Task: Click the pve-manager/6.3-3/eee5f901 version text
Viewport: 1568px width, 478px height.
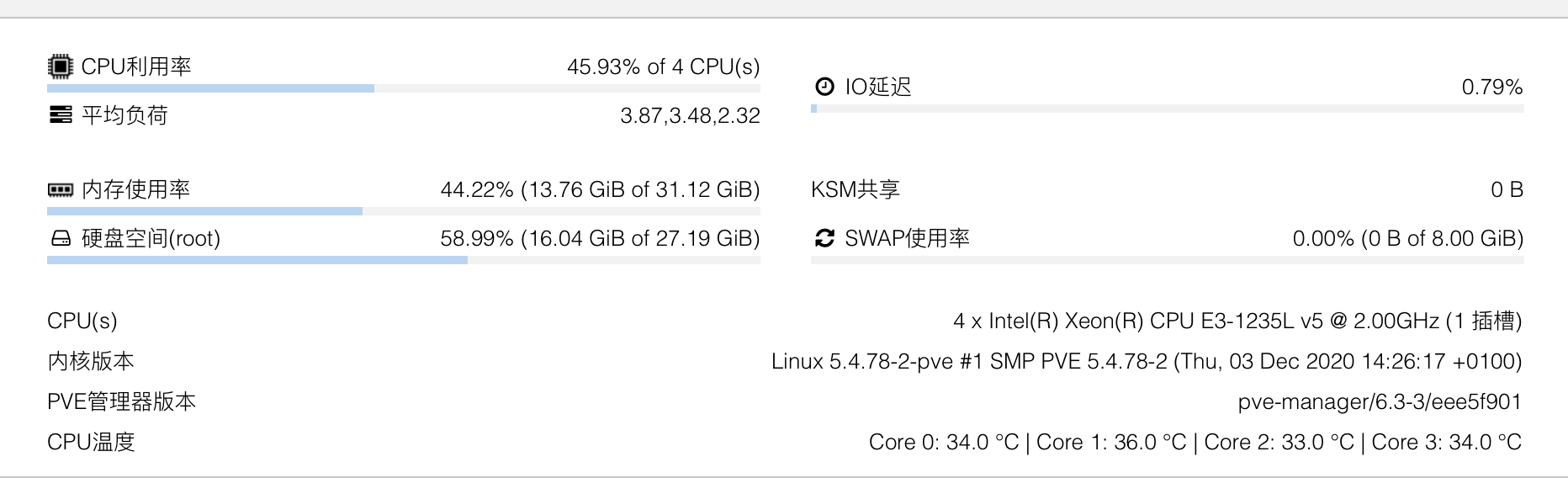Action: tap(1380, 402)
